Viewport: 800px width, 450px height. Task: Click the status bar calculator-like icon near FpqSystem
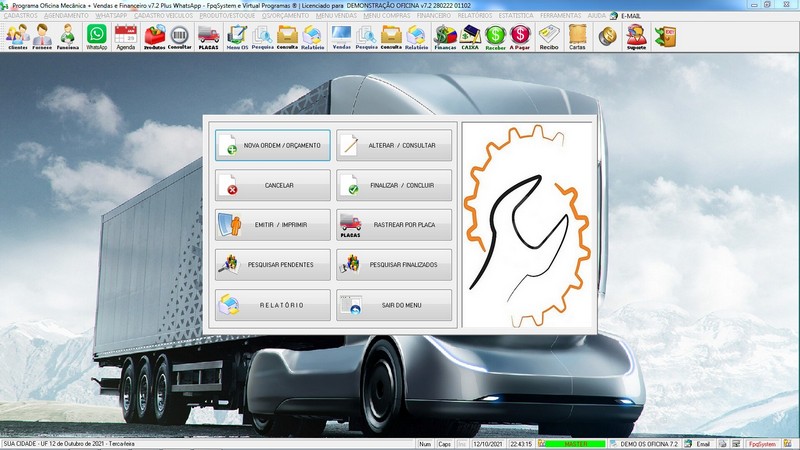tap(736, 444)
